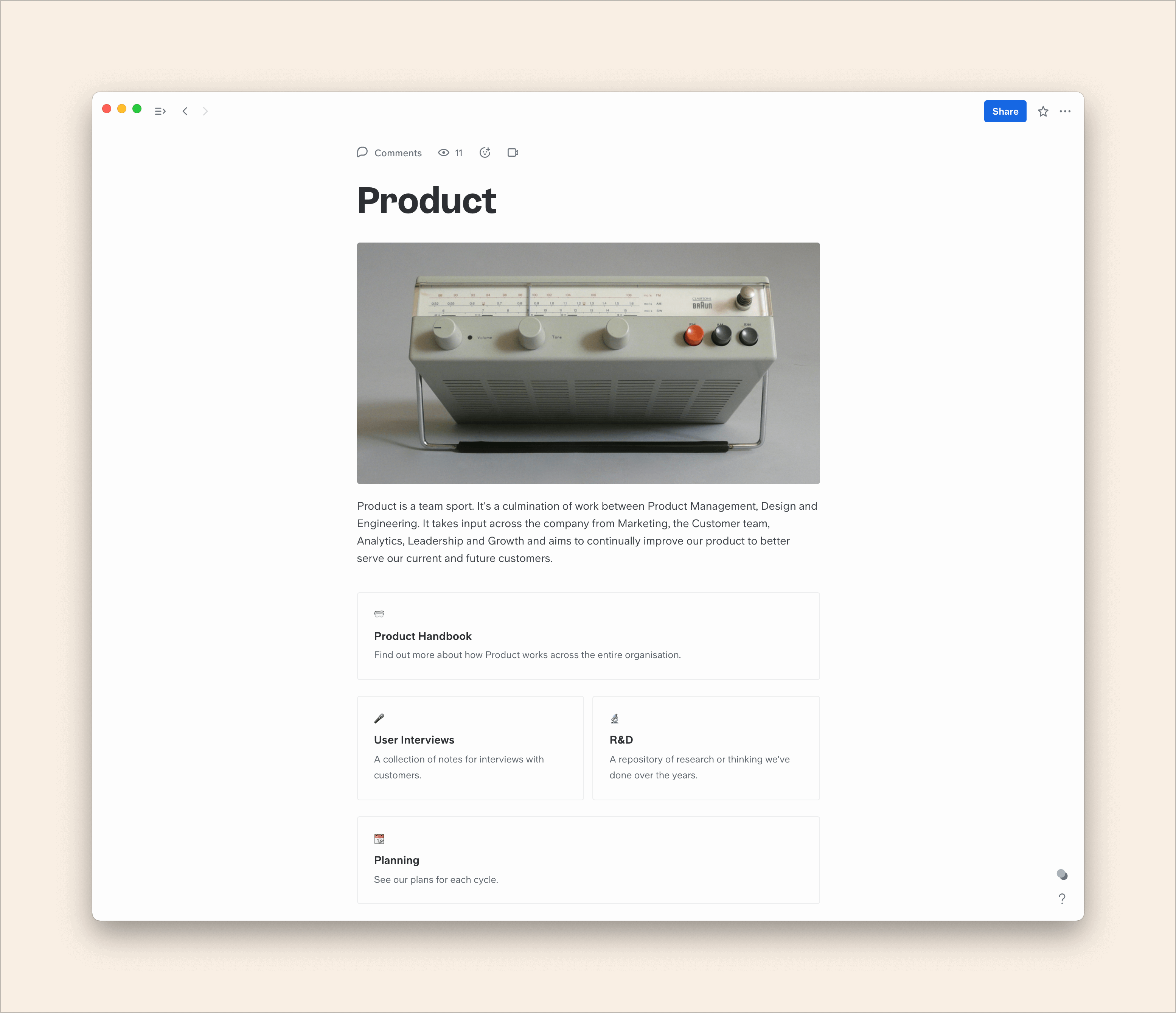Click the eye icon showing page views
The image size is (1176, 1013).
click(x=444, y=153)
